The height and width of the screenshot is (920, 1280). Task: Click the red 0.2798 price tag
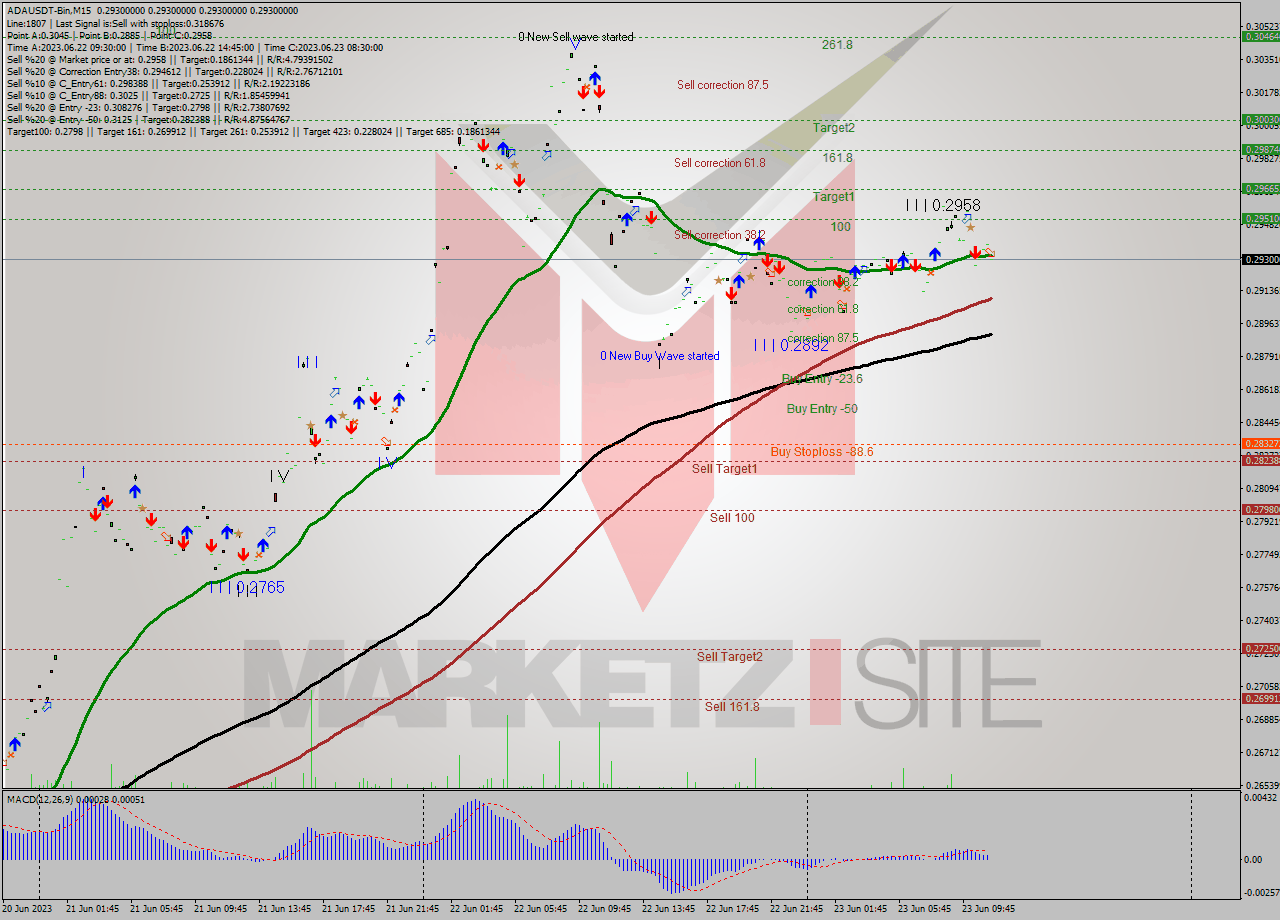click(x=1259, y=509)
